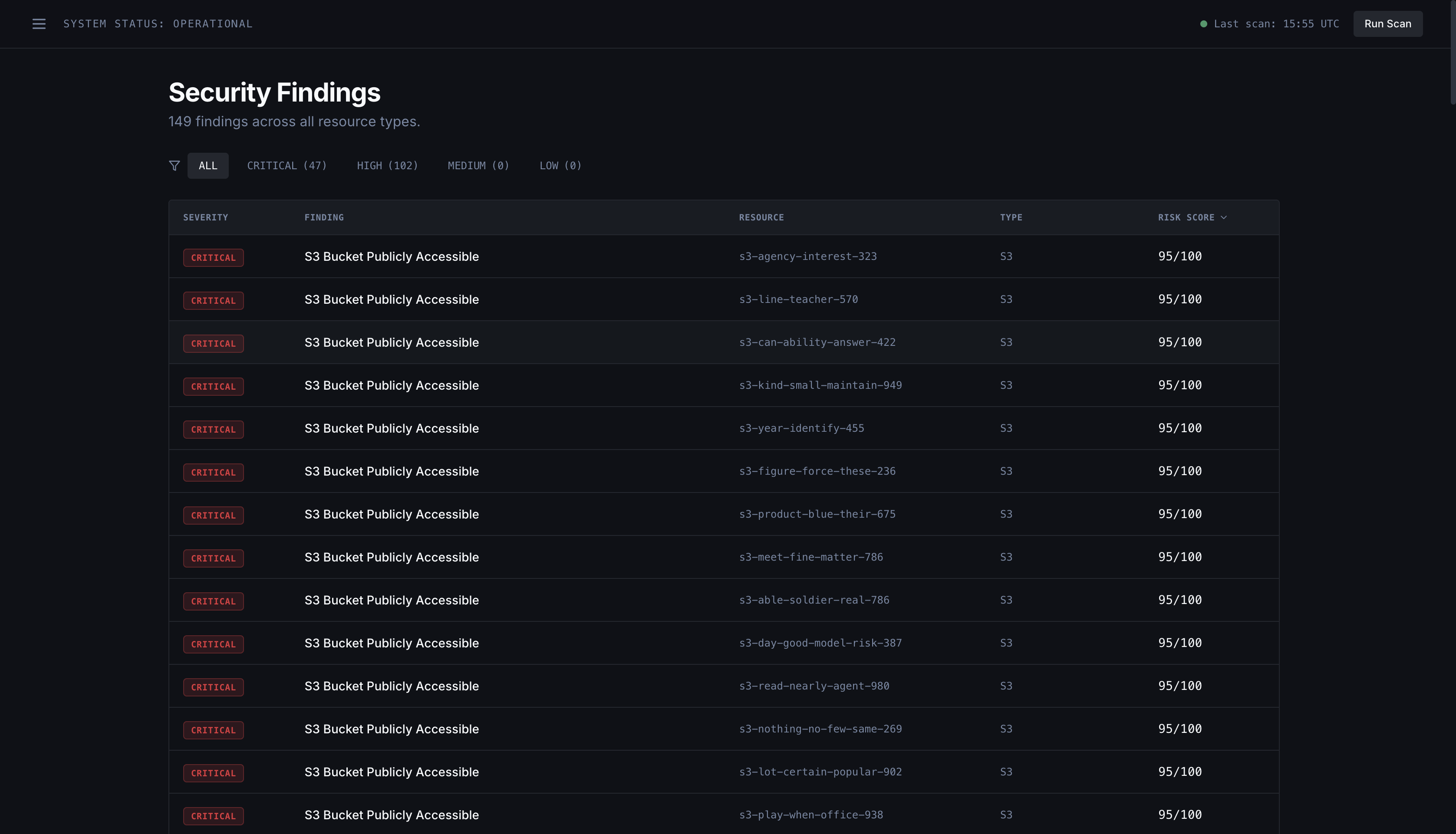Click the CRITICAL badge on the s3-year-identify-455 row

click(213, 430)
